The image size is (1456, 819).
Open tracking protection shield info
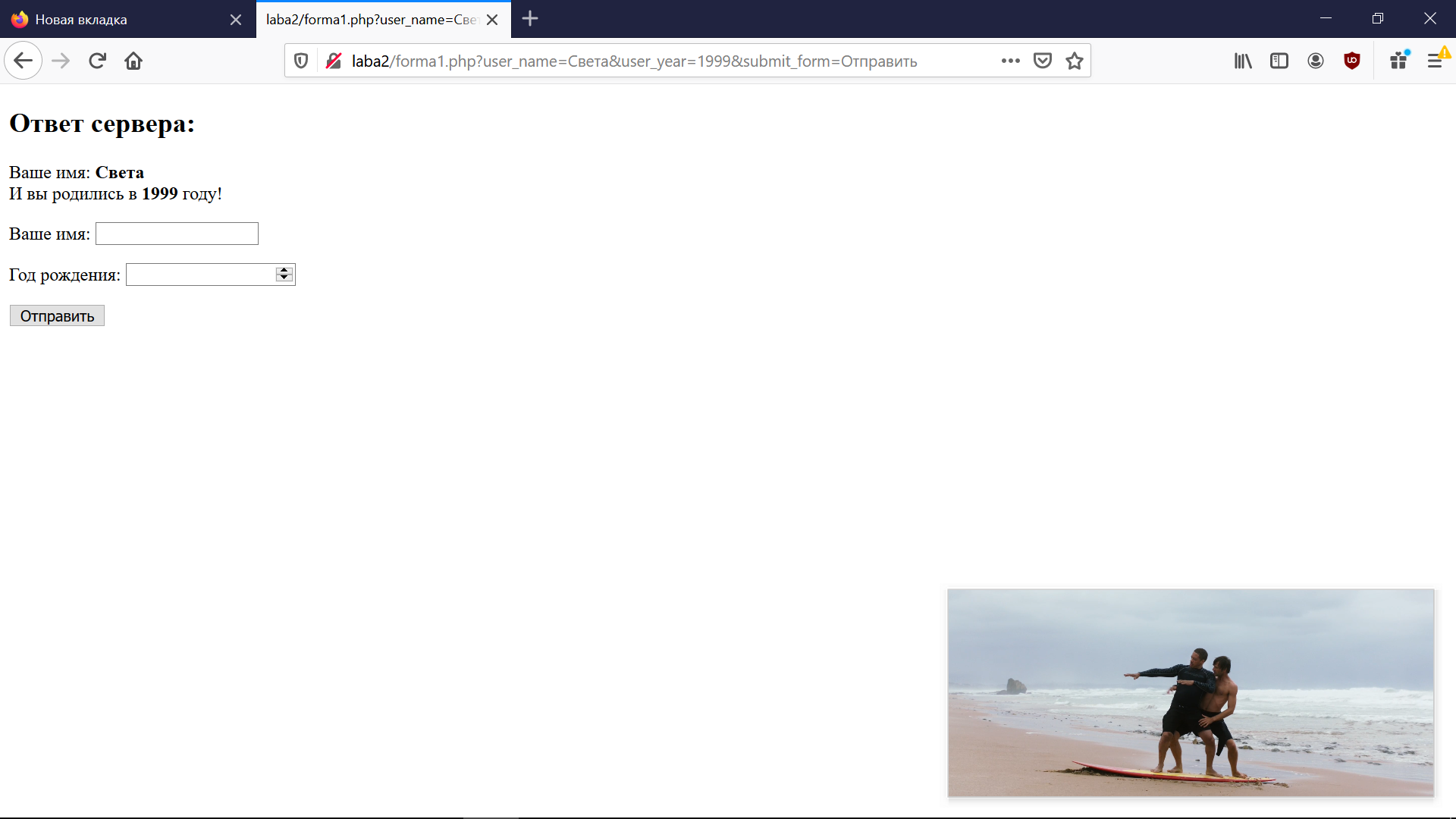click(x=301, y=61)
